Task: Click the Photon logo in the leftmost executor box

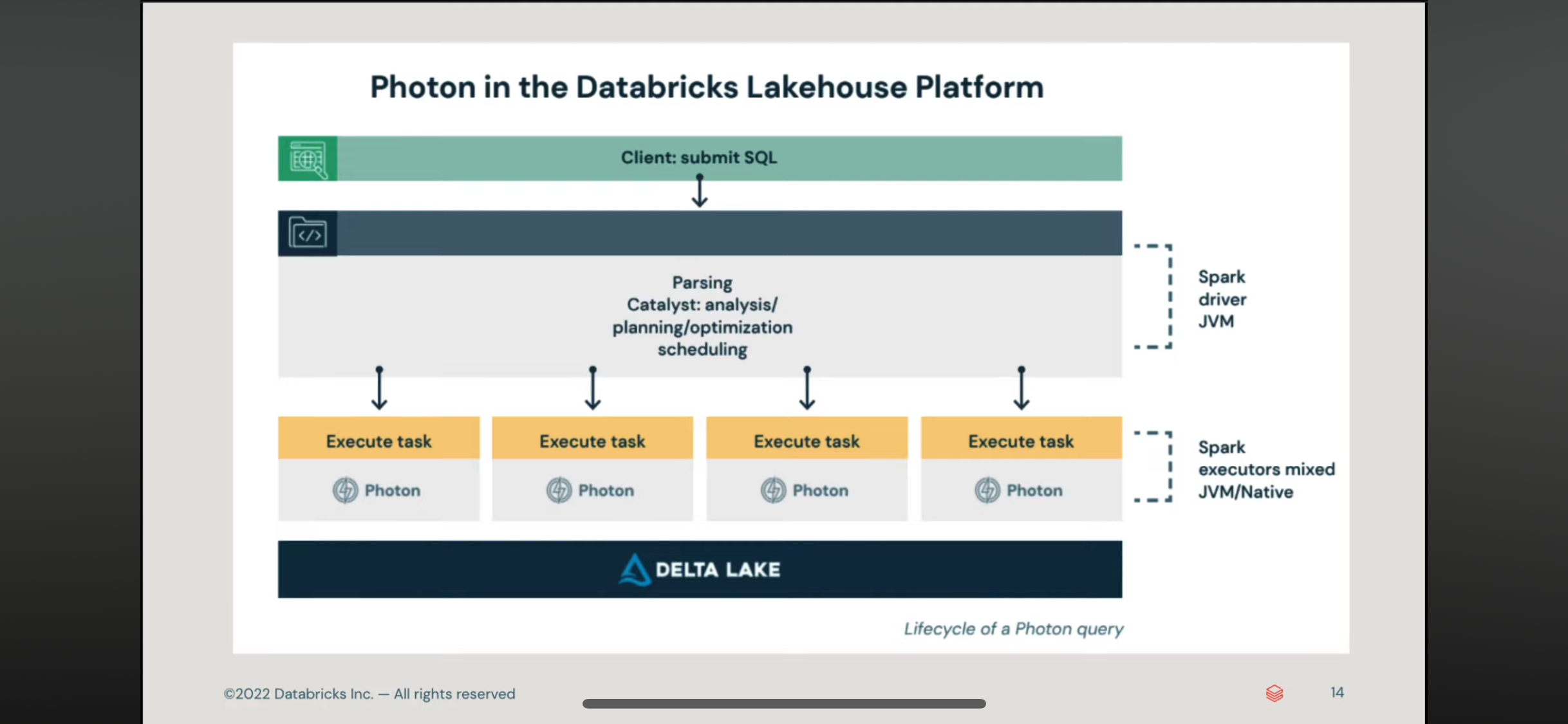Action: click(346, 490)
